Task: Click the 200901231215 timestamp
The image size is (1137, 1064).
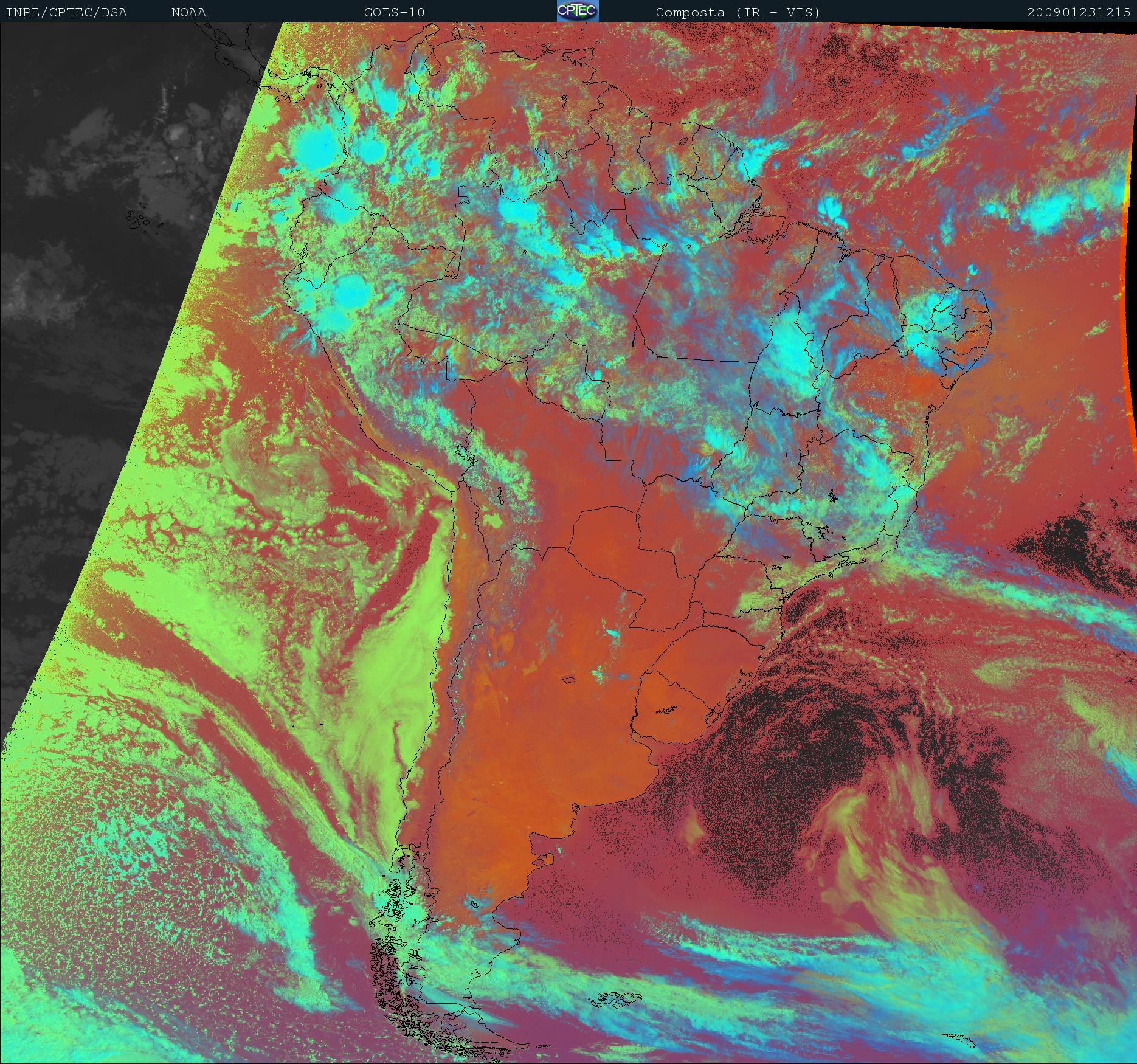Action: (1079, 12)
